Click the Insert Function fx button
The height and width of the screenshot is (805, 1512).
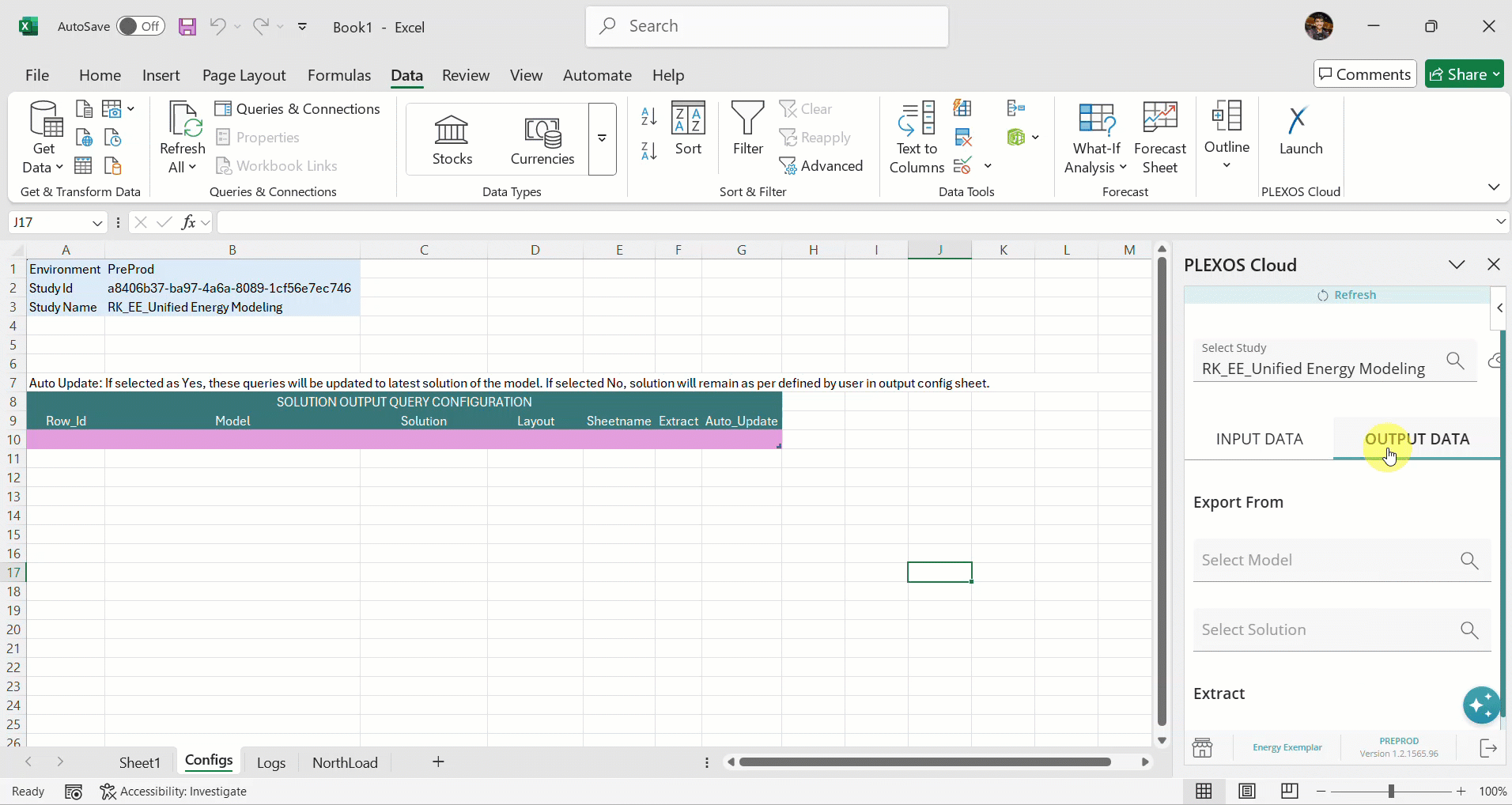(x=188, y=222)
